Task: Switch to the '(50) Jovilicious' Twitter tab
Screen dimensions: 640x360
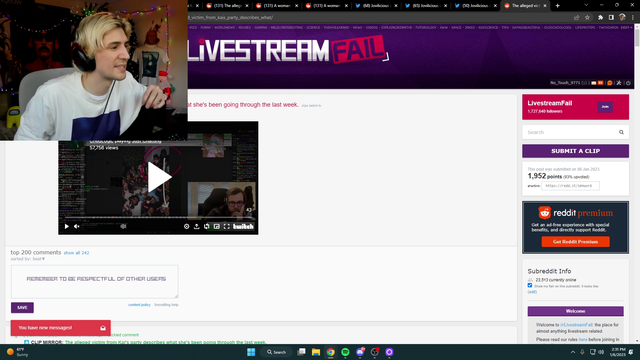Action: [x=476, y=6]
